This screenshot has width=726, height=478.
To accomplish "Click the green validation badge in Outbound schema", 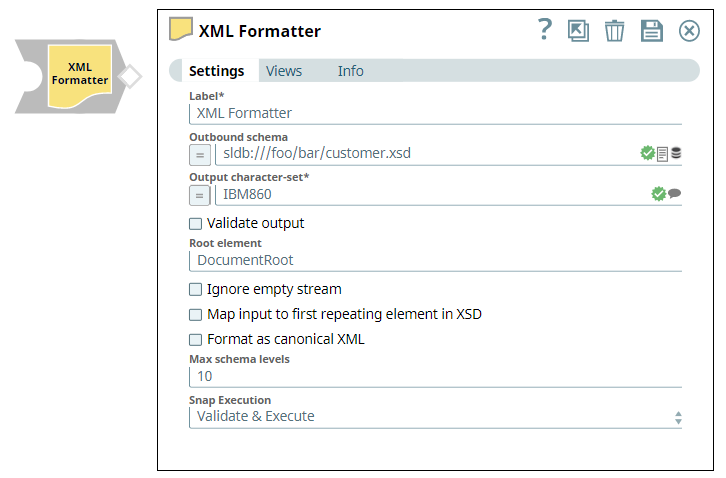I will (648, 153).
